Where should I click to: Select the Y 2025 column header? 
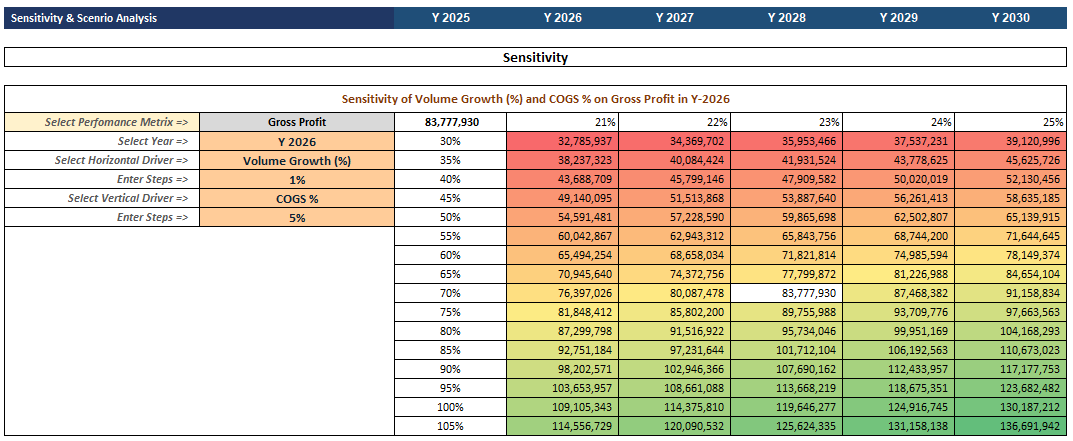point(451,18)
